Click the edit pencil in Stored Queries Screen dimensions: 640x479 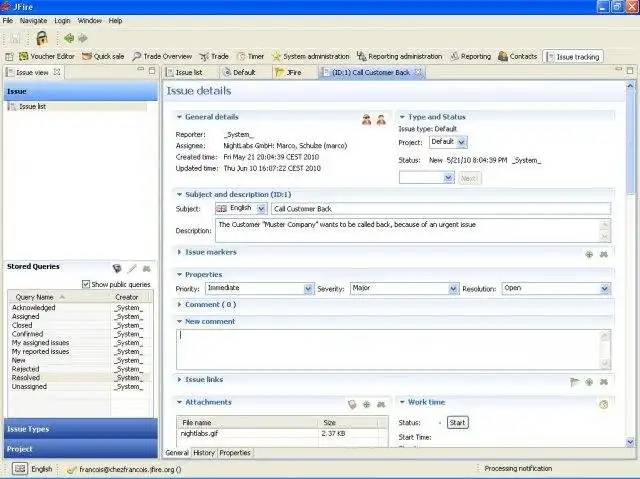click(x=132, y=268)
